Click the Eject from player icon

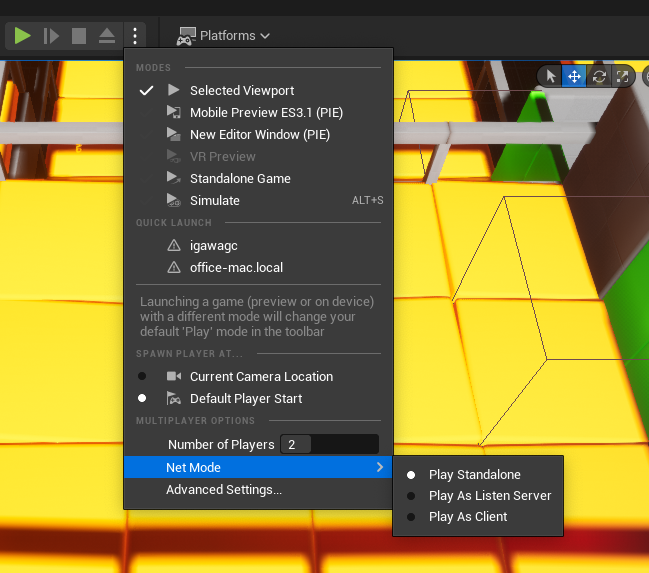[106, 36]
